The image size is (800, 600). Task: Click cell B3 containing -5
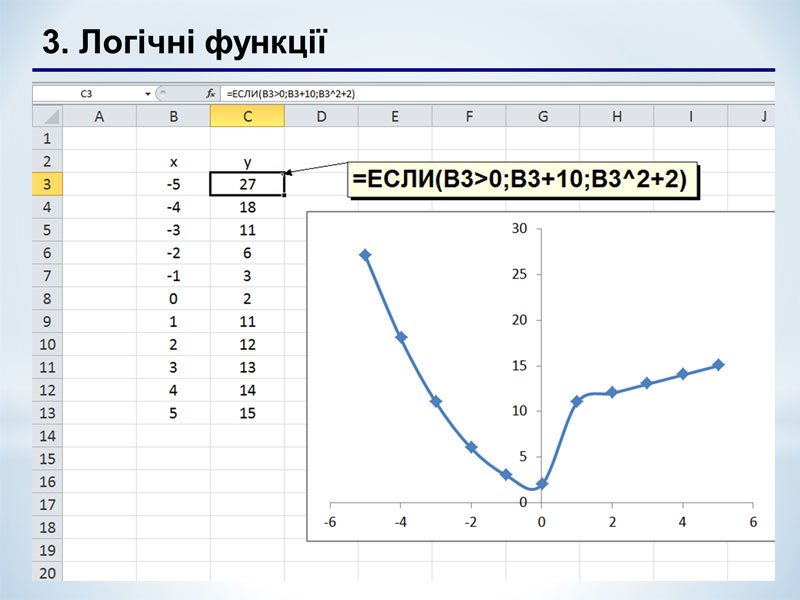pyautogui.click(x=174, y=184)
